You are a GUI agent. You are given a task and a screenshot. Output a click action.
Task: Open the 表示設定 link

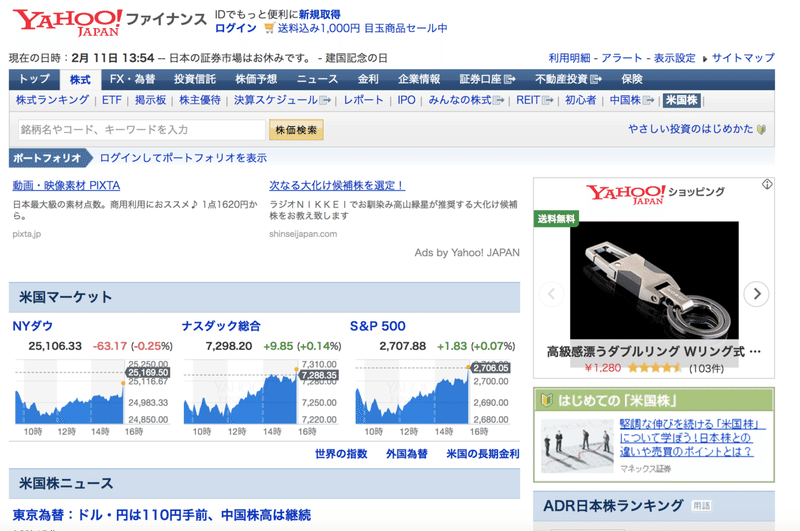674,58
